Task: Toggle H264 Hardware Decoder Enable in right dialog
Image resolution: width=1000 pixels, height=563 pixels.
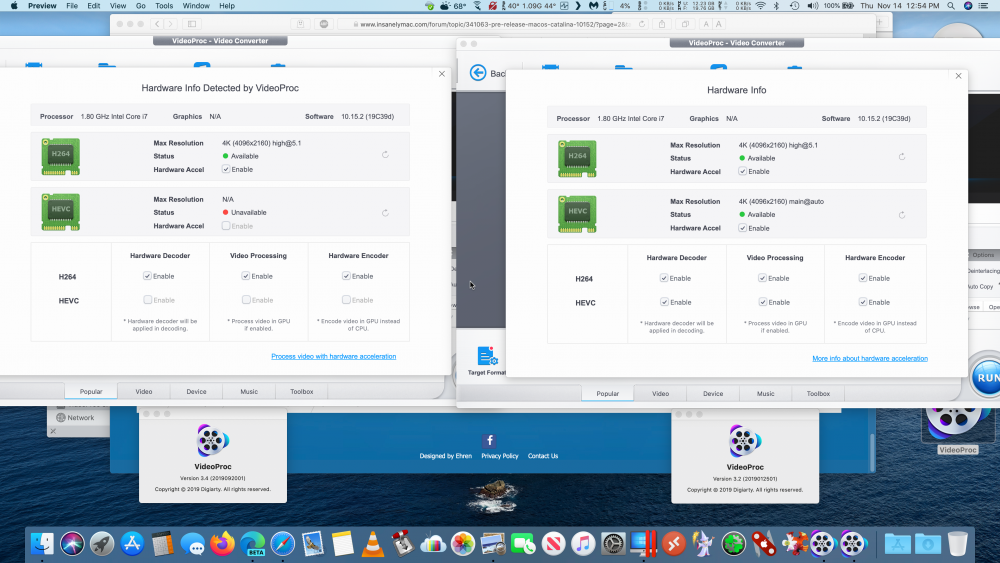Action: coord(664,278)
